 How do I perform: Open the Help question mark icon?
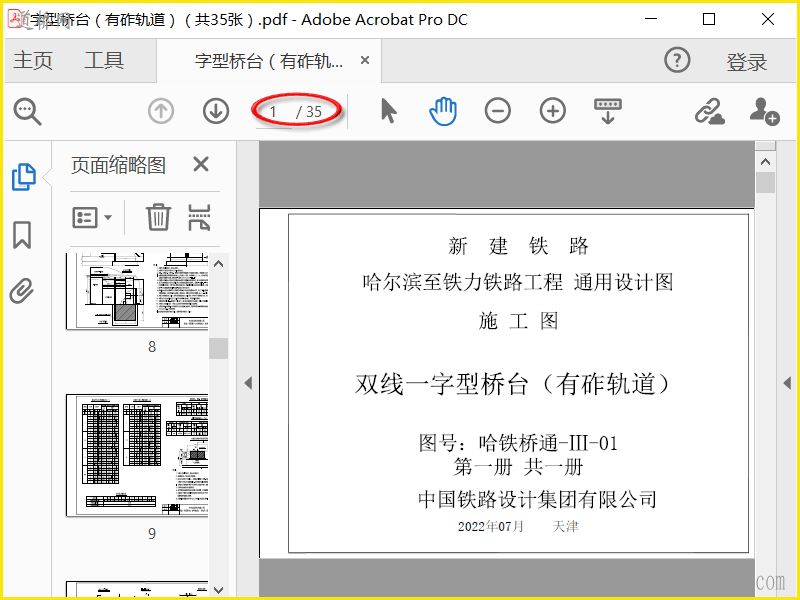(x=677, y=60)
